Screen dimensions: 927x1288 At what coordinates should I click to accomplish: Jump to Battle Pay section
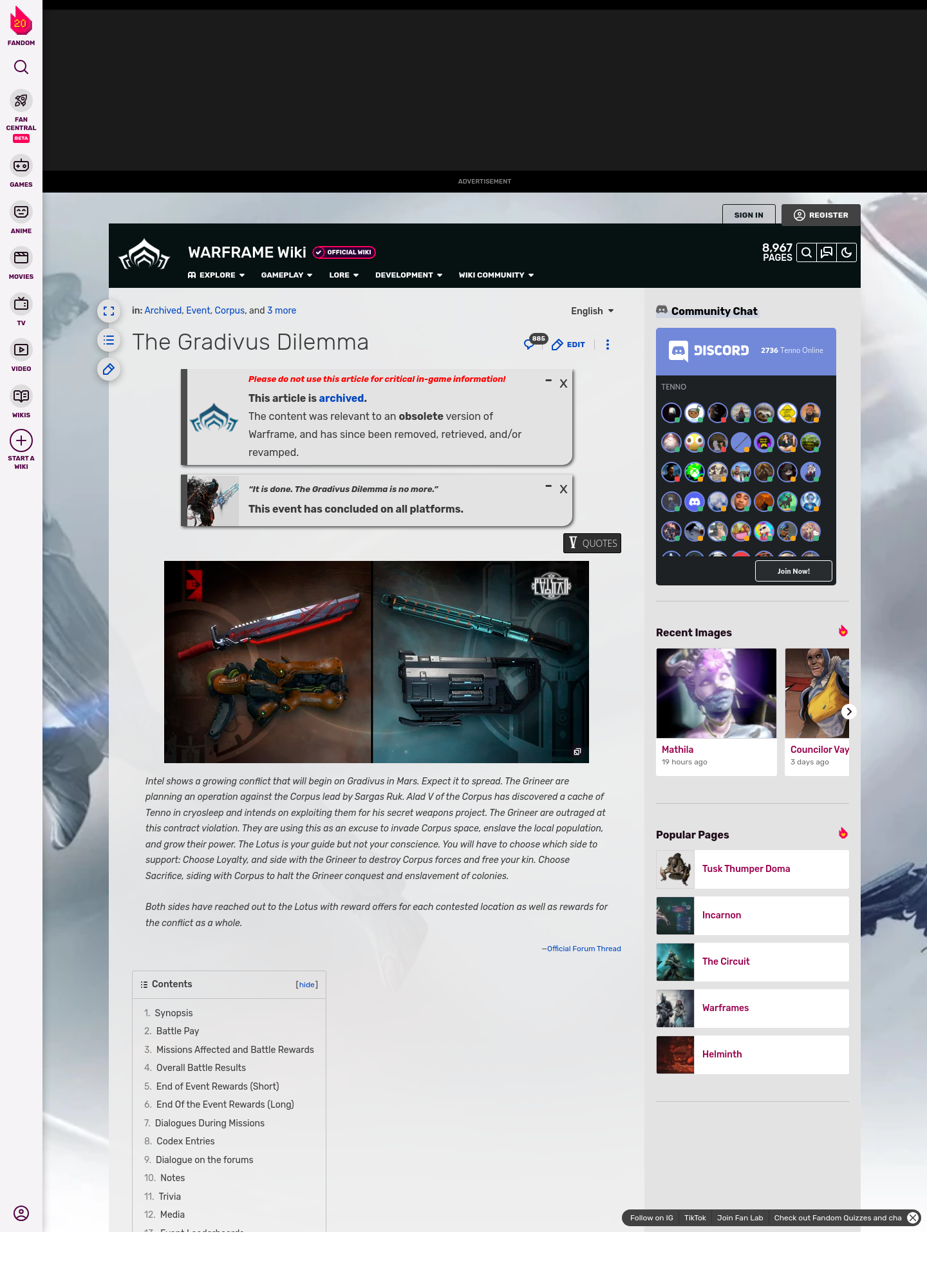point(178,1031)
